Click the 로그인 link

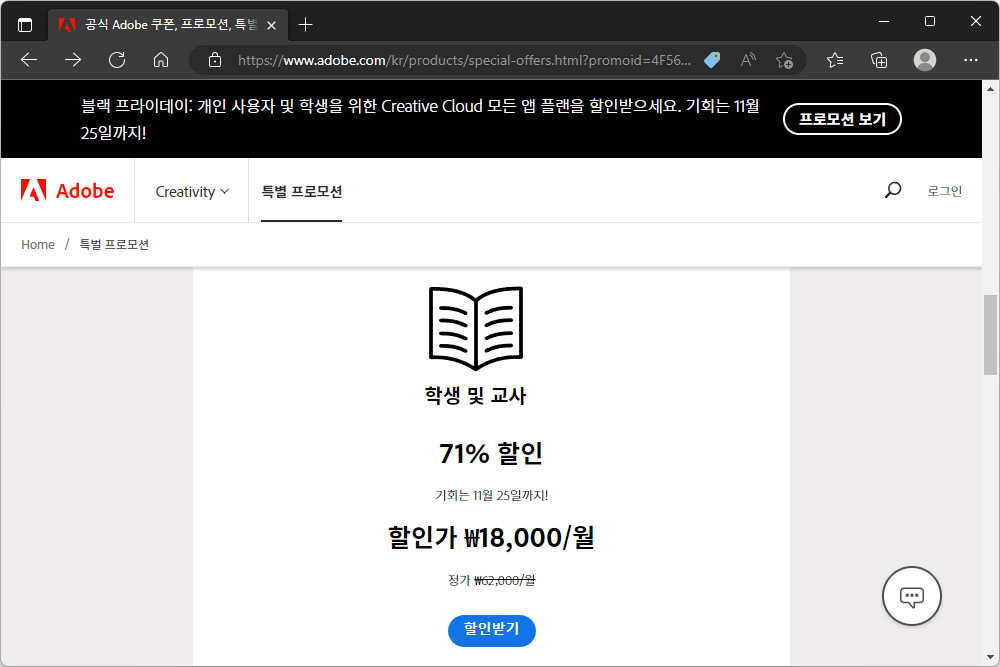point(945,191)
